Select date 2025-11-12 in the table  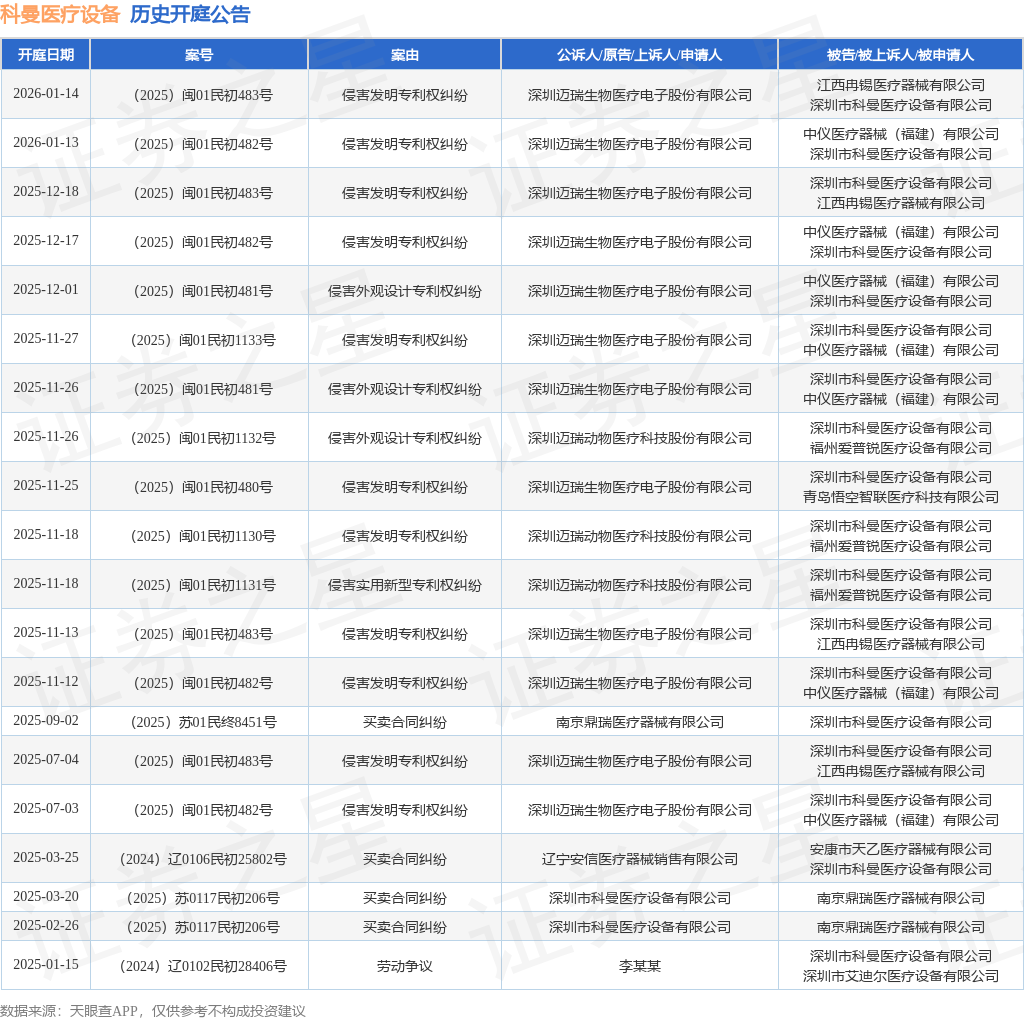pos(46,681)
